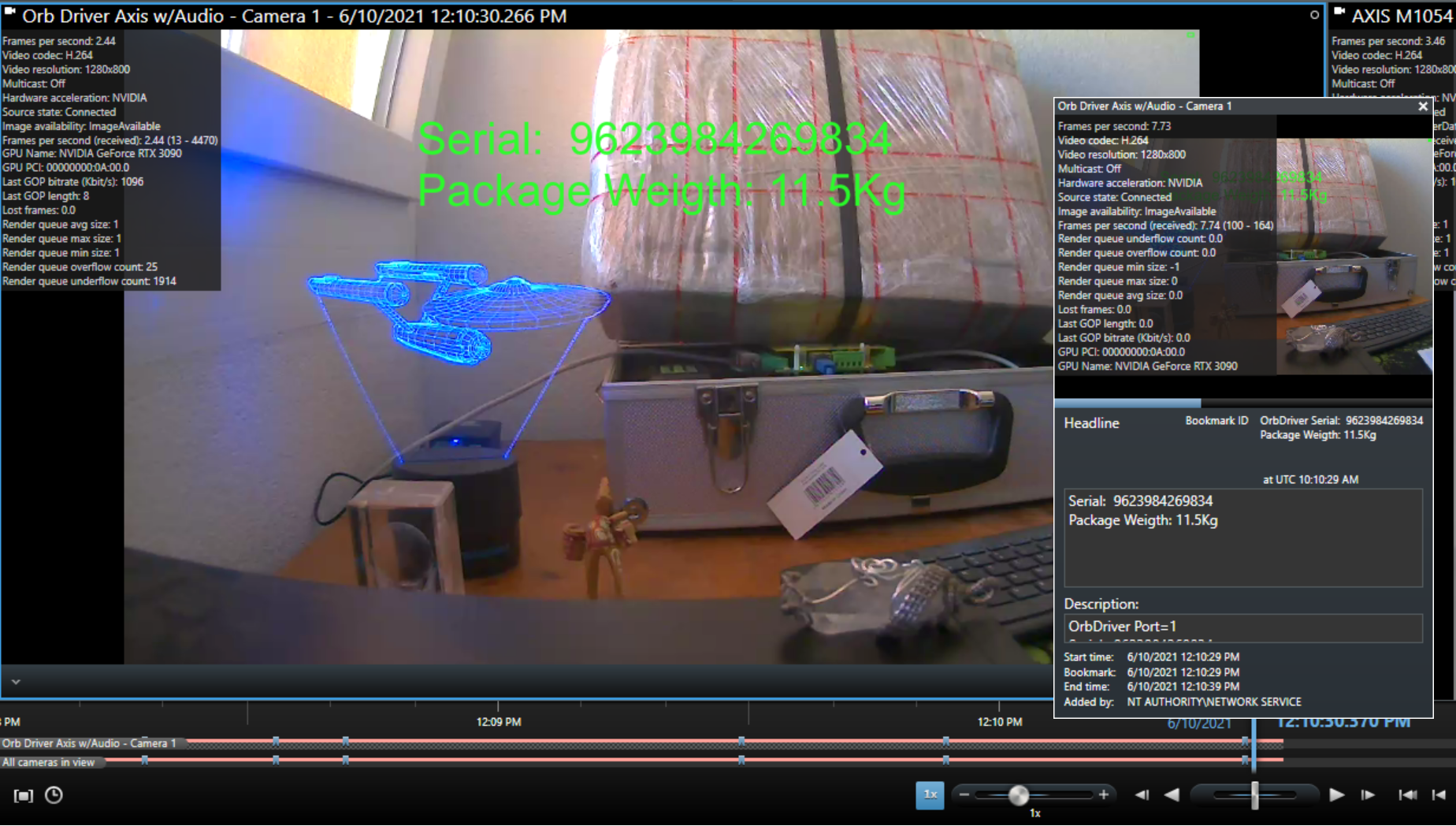Image resolution: width=1456 pixels, height=826 pixels.
Task: Click the 12:09 PM timeline tick label
Action: click(499, 722)
